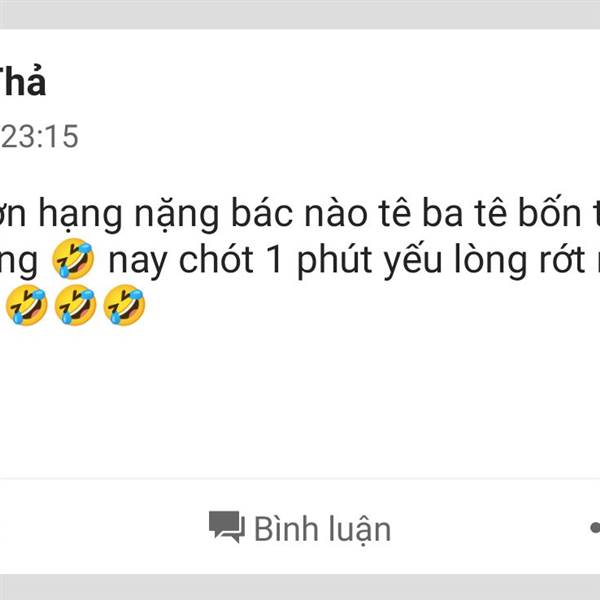This screenshot has width=600, height=600.
Task: Tap the word "bác" in the post
Action: (x=262, y=212)
